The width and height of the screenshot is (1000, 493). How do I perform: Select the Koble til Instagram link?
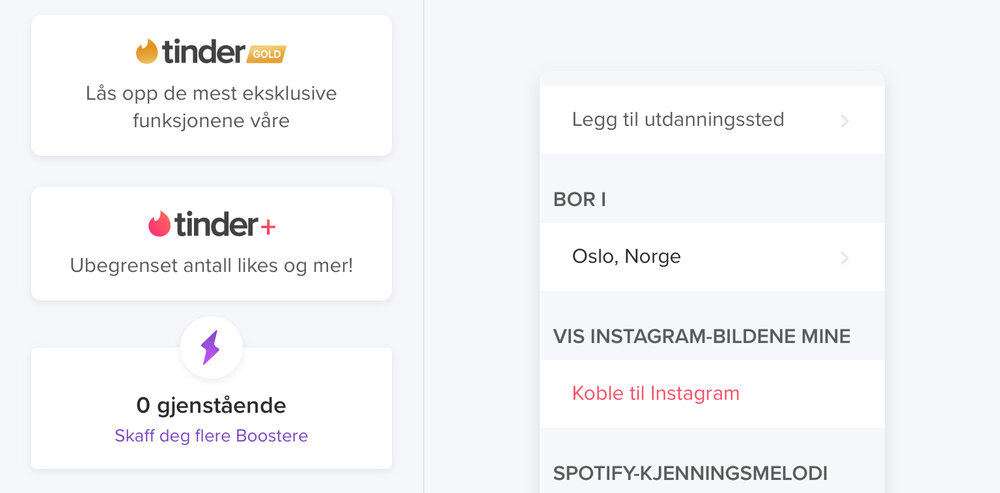click(656, 393)
